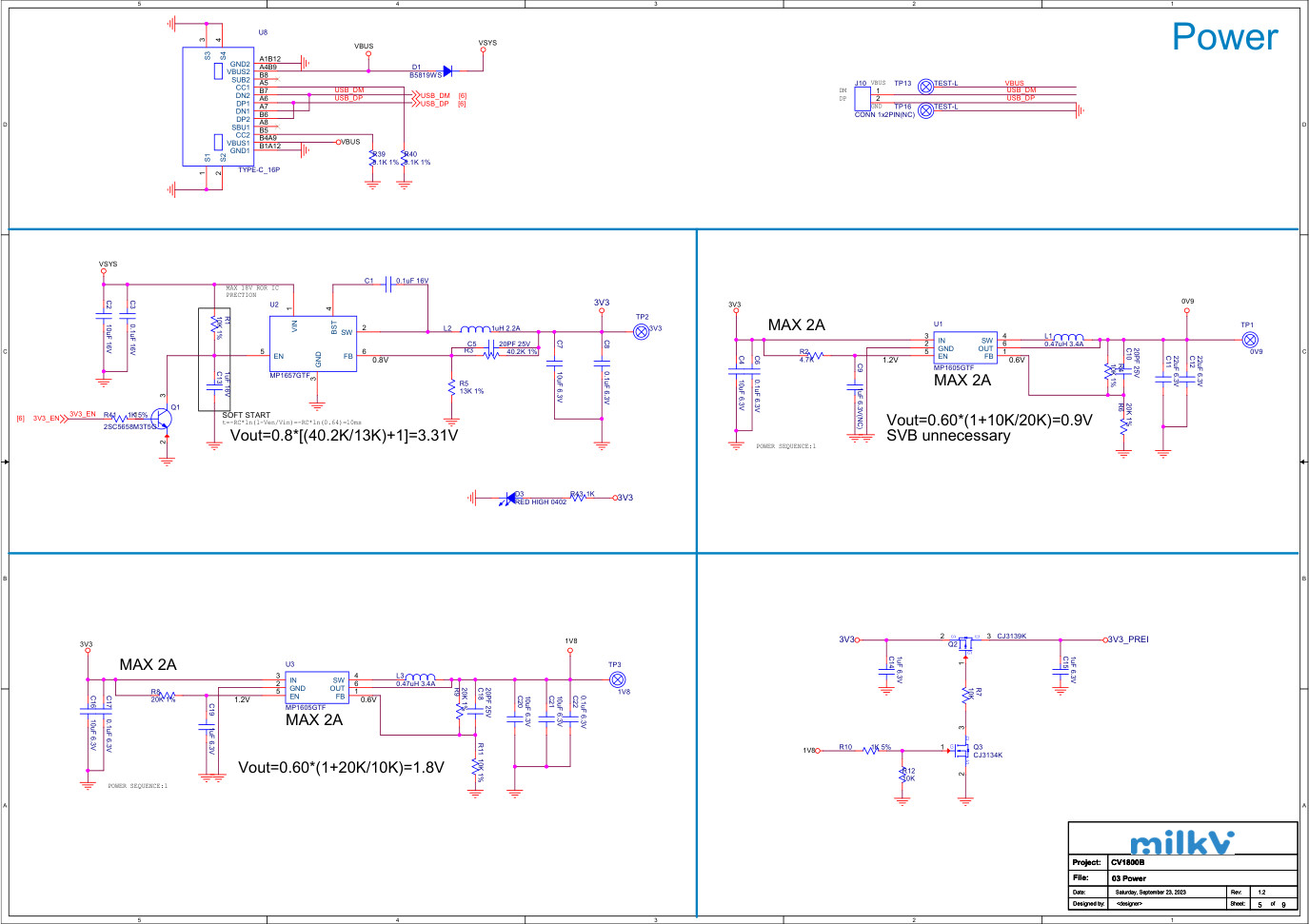1309x924 pixels.
Task: Select the L1 inductor symbol
Action: [1068, 337]
